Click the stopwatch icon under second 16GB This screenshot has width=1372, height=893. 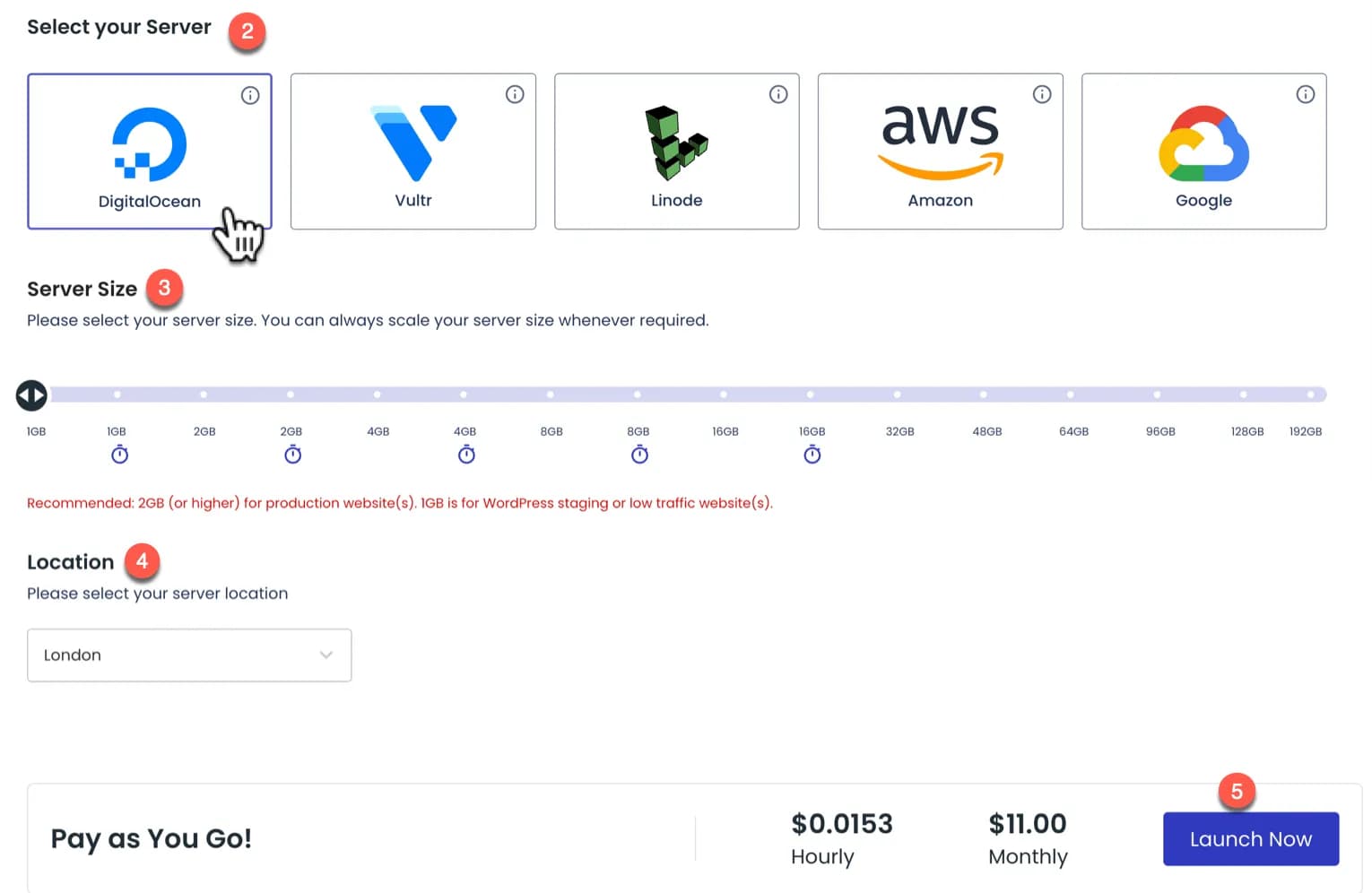click(812, 455)
